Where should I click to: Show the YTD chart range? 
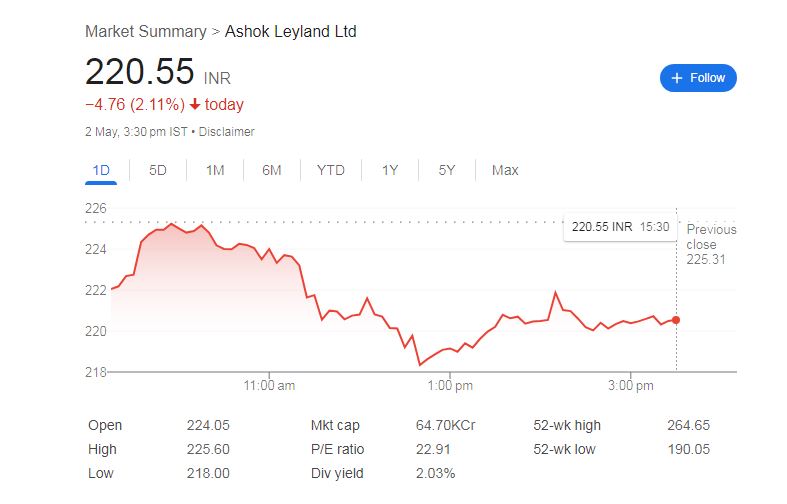331,170
